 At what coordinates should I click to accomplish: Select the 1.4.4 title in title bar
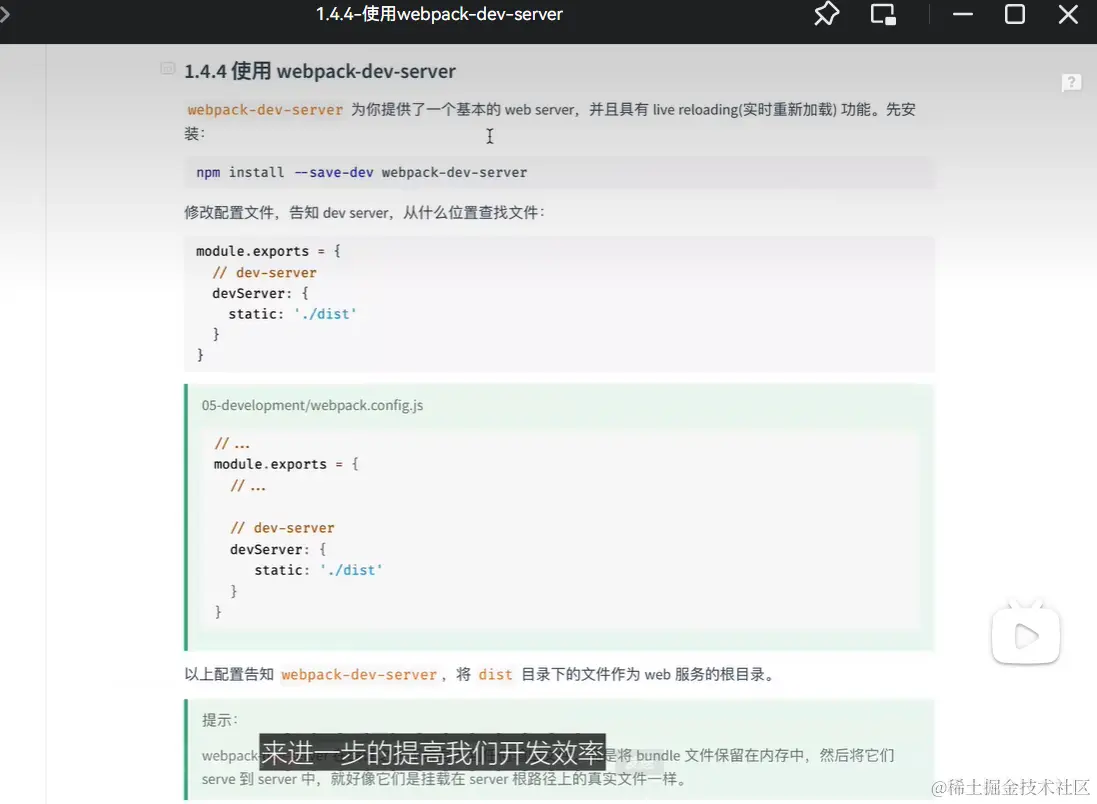[x=440, y=14]
